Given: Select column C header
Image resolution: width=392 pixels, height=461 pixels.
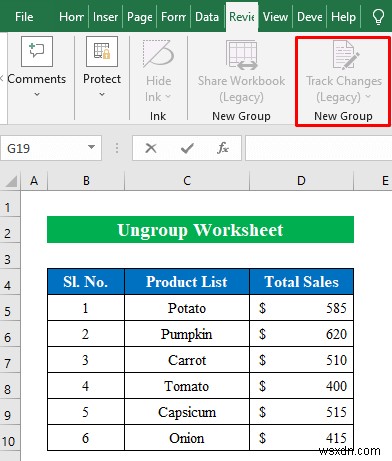Looking at the screenshot, I should coord(187,181).
